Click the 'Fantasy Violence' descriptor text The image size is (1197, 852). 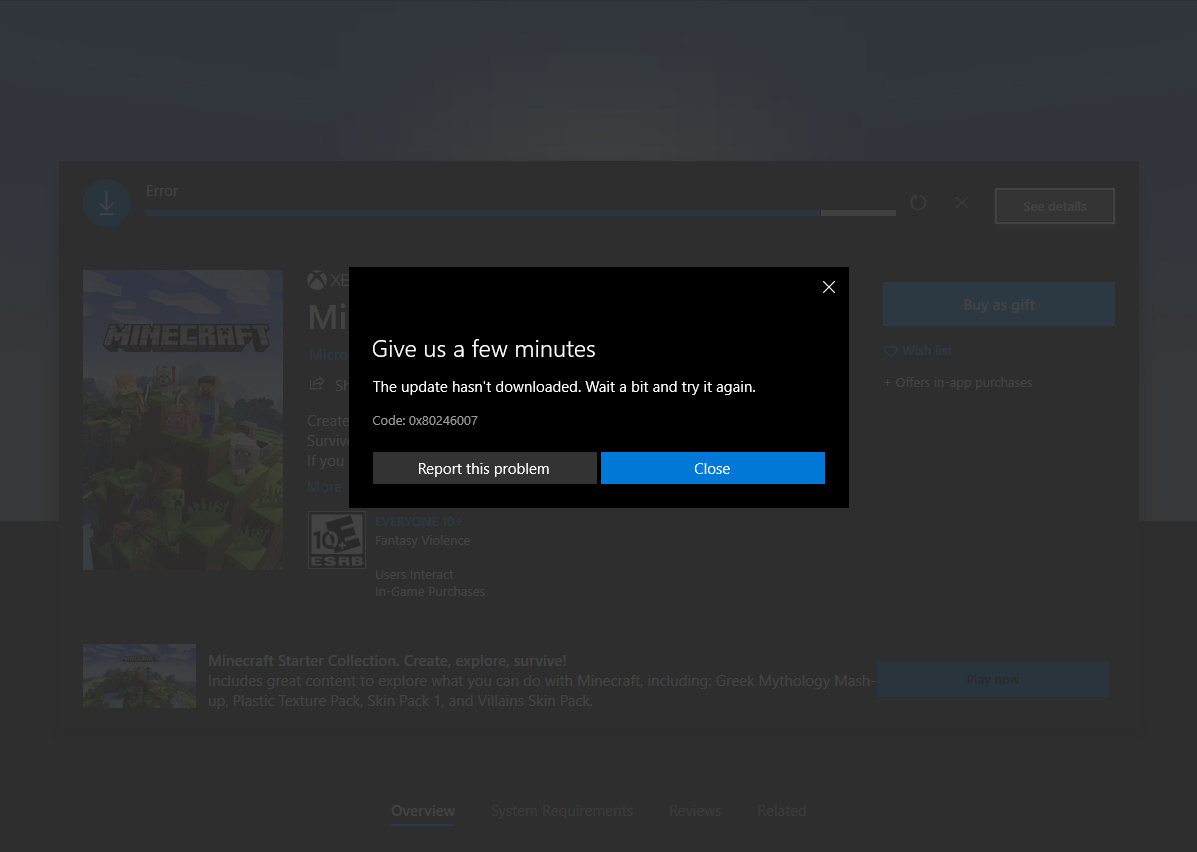click(422, 541)
